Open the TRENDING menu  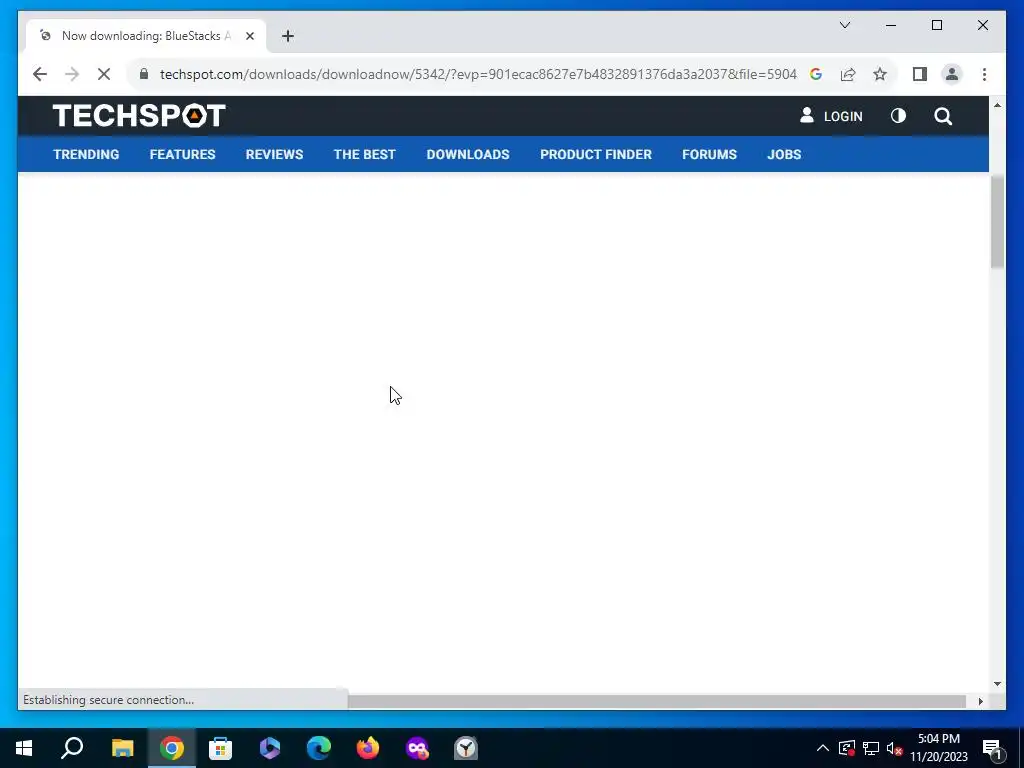pos(86,154)
